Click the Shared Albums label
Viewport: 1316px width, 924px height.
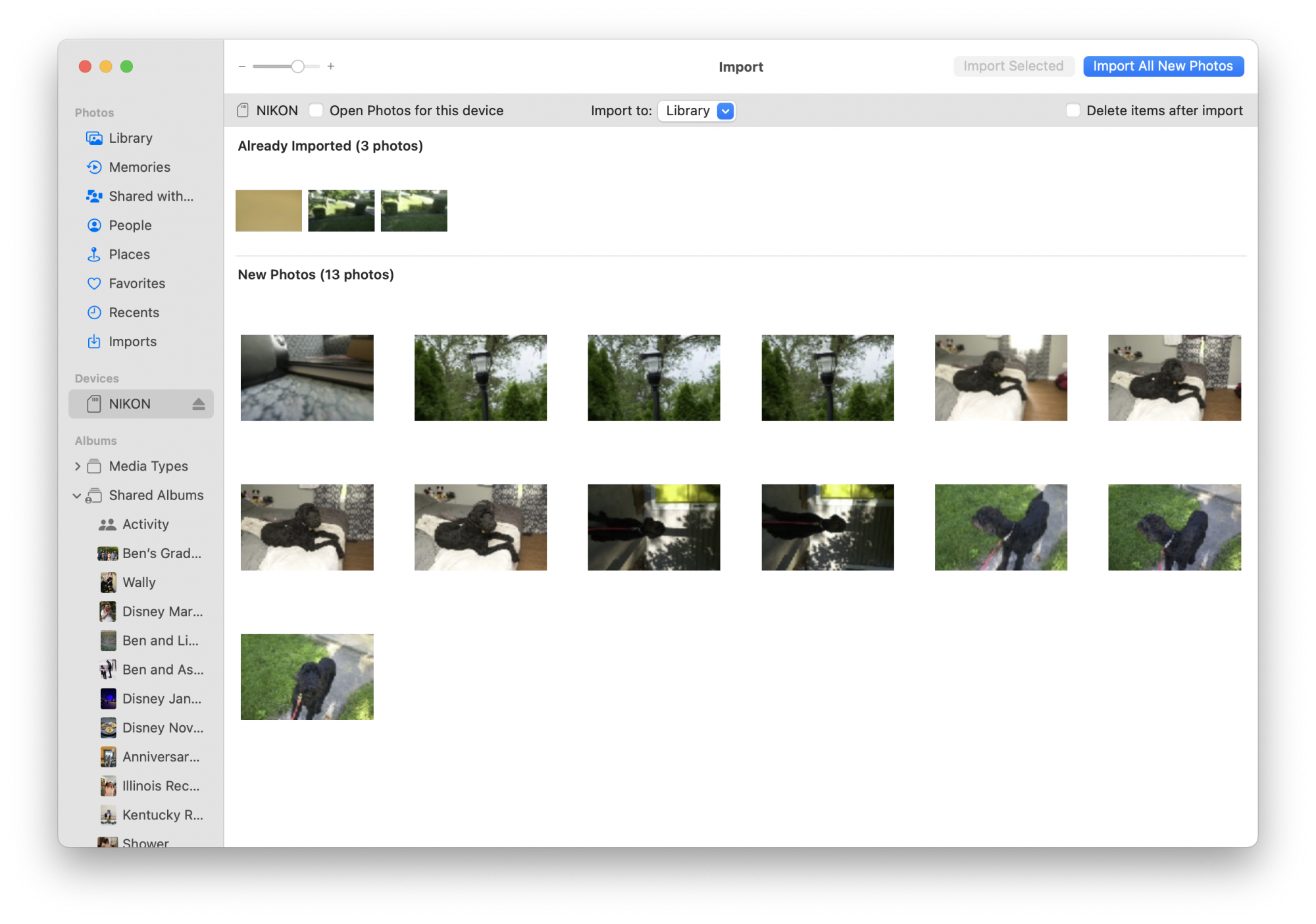coord(156,495)
